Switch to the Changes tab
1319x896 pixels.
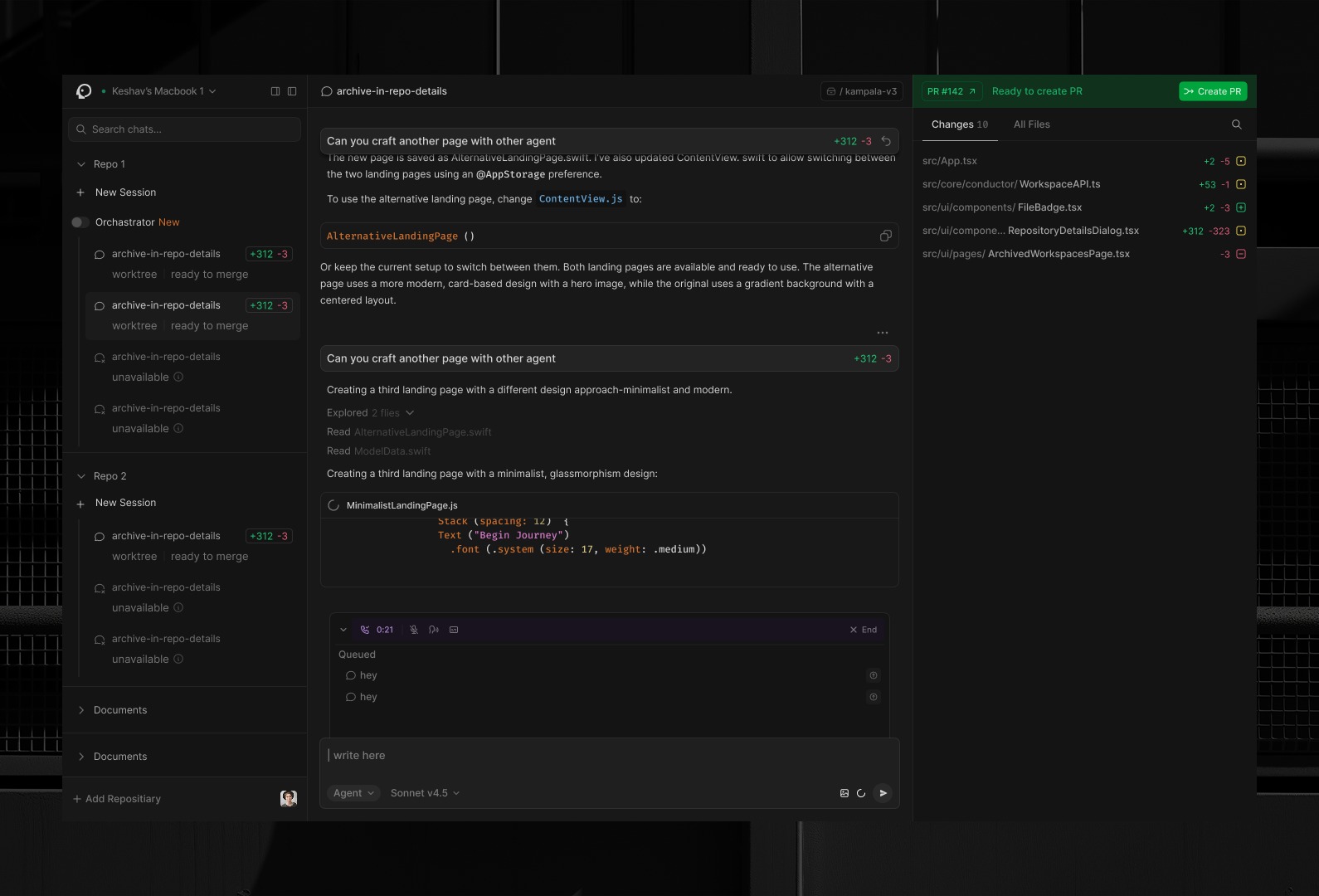click(x=960, y=124)
